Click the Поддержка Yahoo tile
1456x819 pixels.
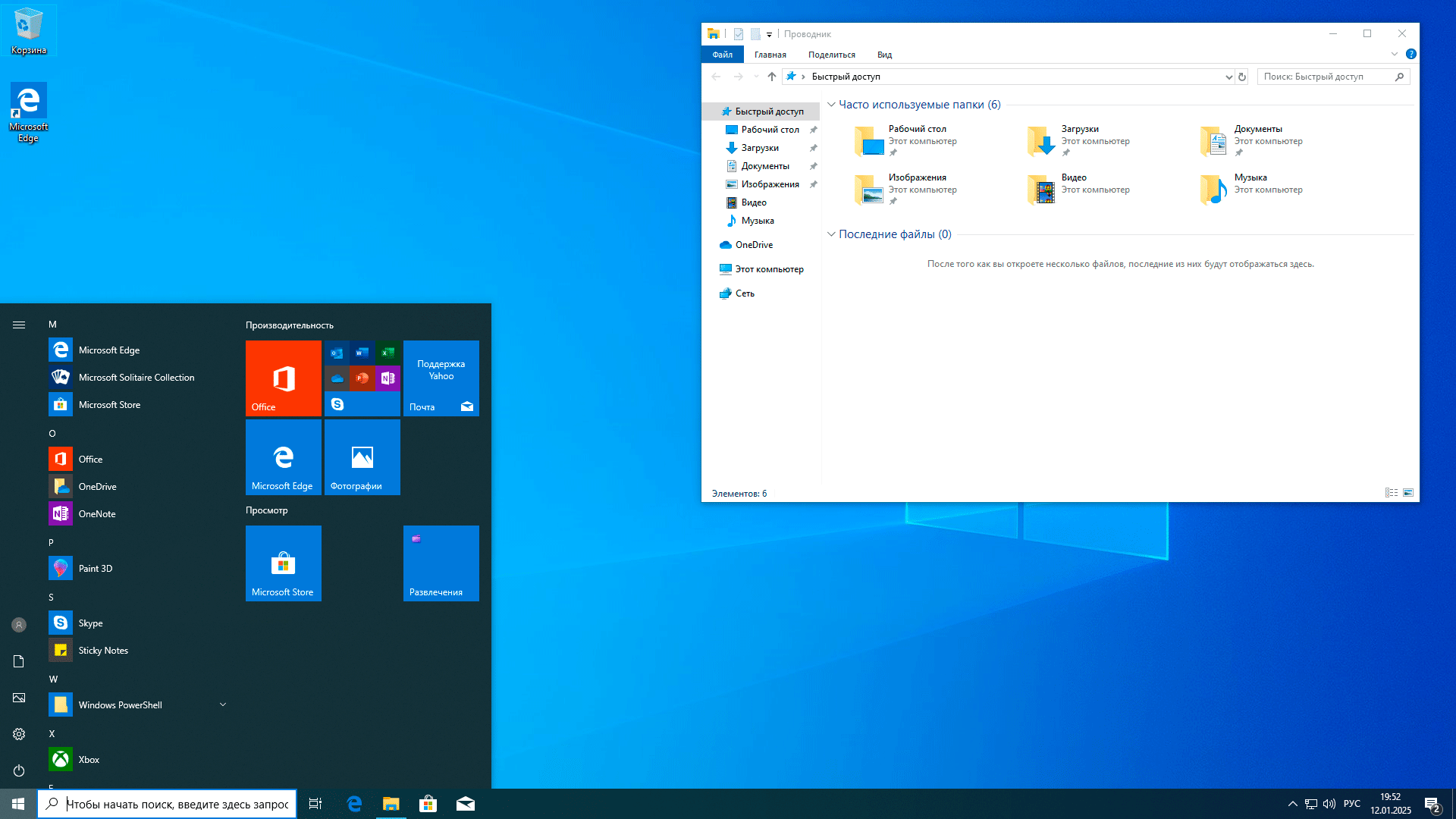[441, 370]
